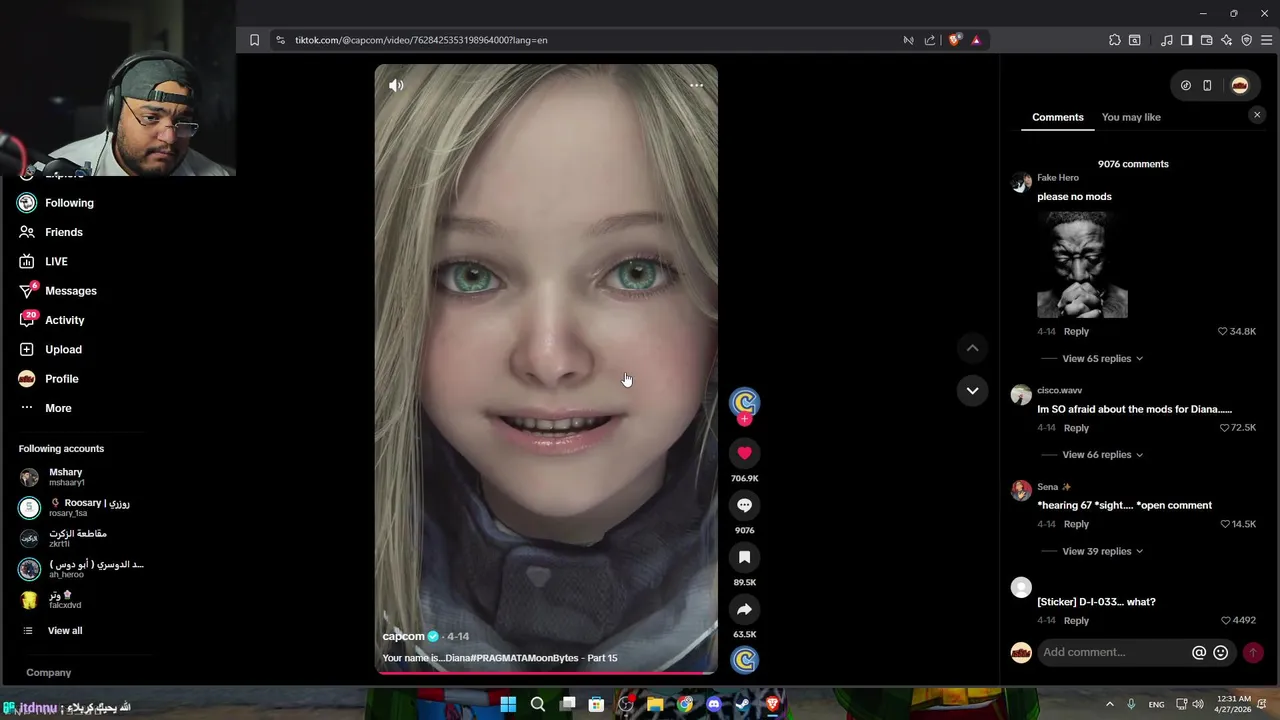Like cisco.wavv's comment with 72.5K likes
The image size is (1280, 720).
pos(1224,428)
